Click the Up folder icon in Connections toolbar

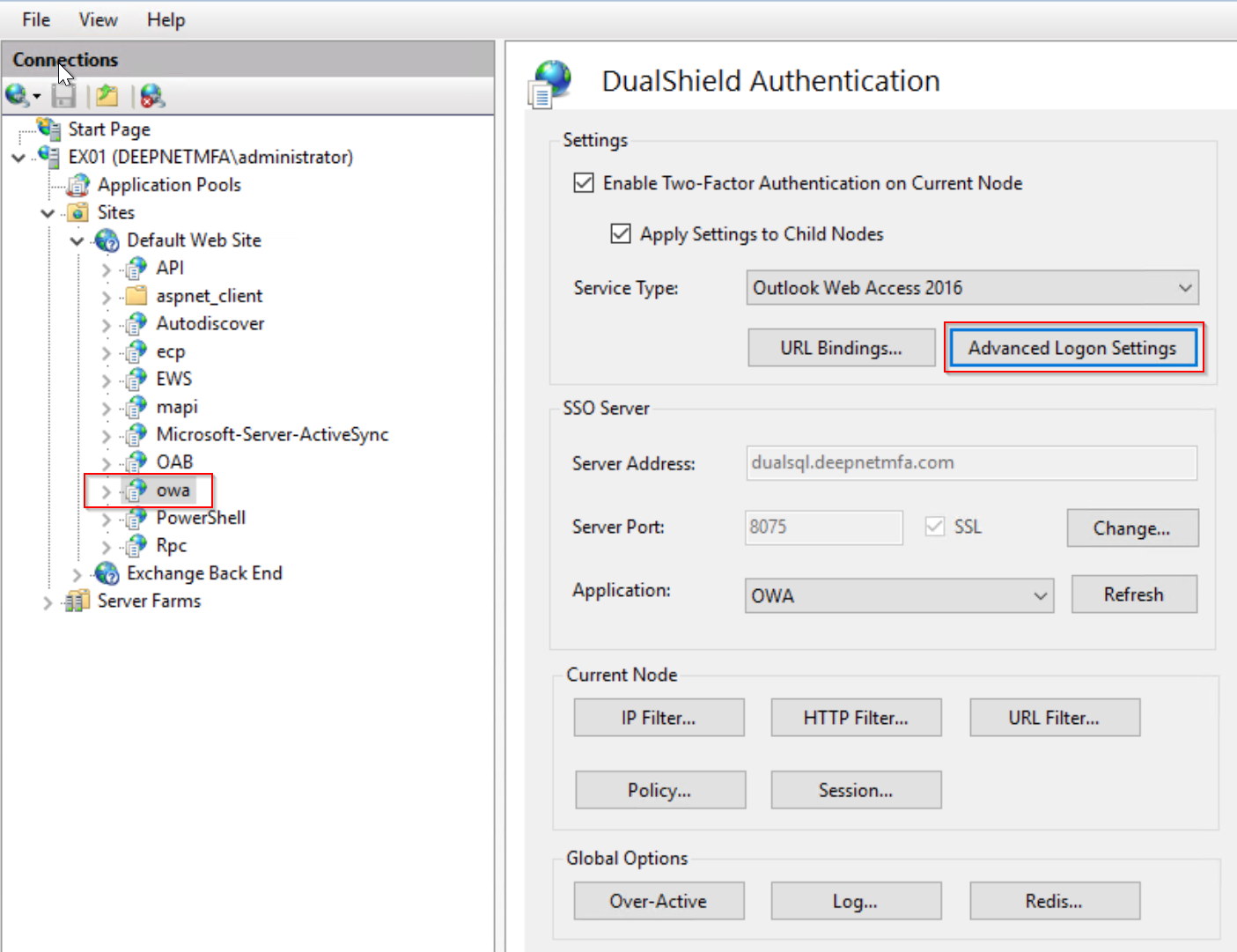(x=107, y=96)
